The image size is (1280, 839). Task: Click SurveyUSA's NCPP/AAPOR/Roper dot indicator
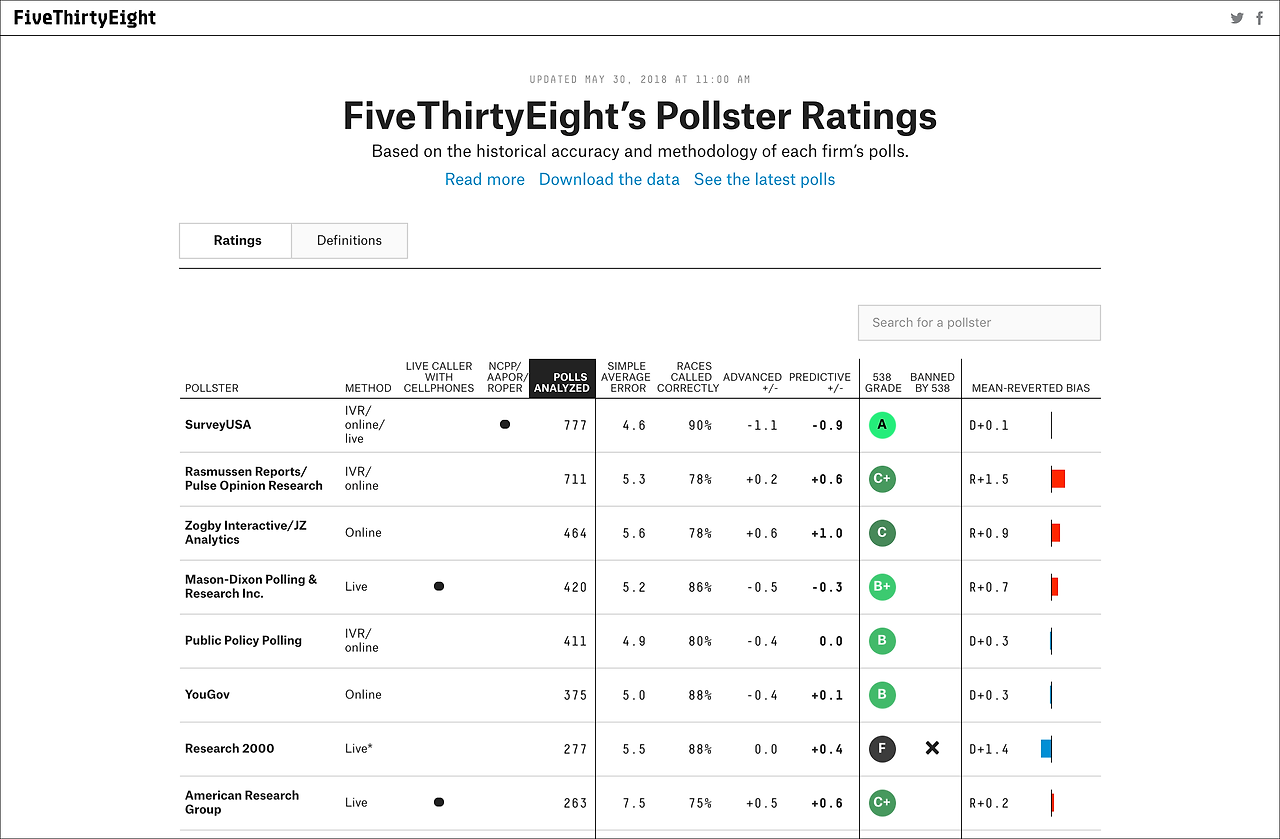tap(505, 424)
